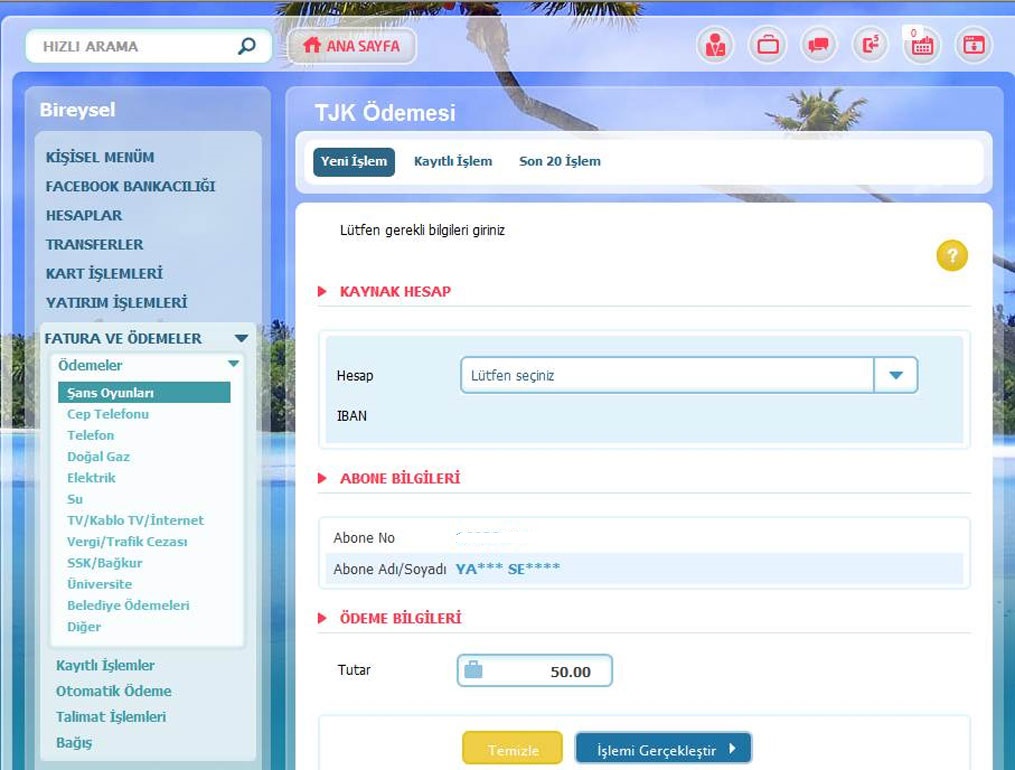Toggle the ÖDEME BİLGİLERİ section triangle

(x=322, y=619)
